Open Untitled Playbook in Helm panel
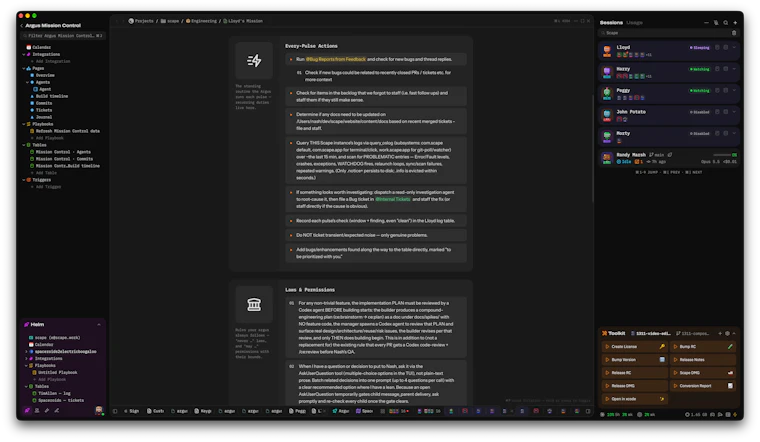The image size is (760, 442). click(55, 373)
